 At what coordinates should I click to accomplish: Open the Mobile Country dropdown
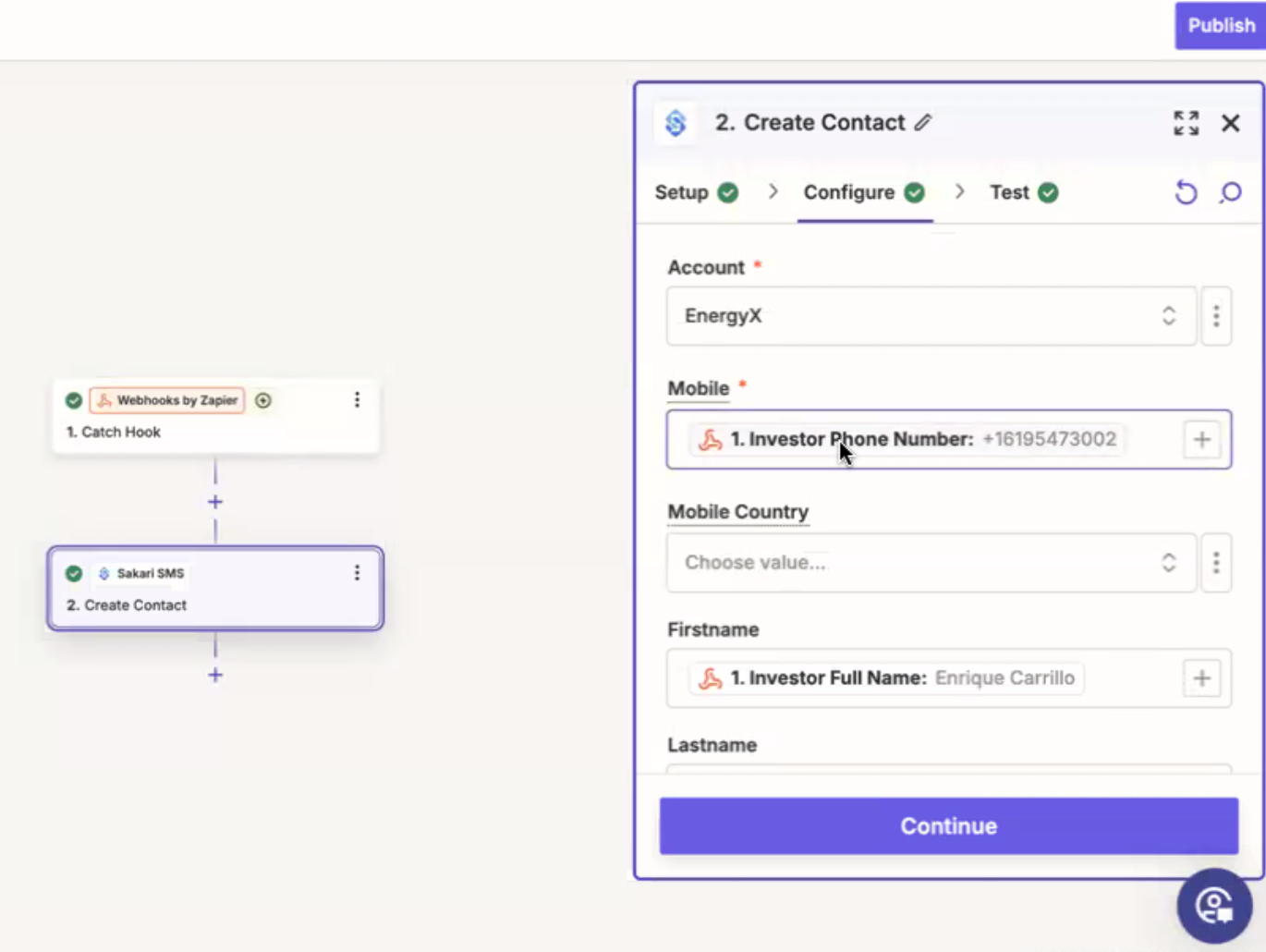click(931, 562)
